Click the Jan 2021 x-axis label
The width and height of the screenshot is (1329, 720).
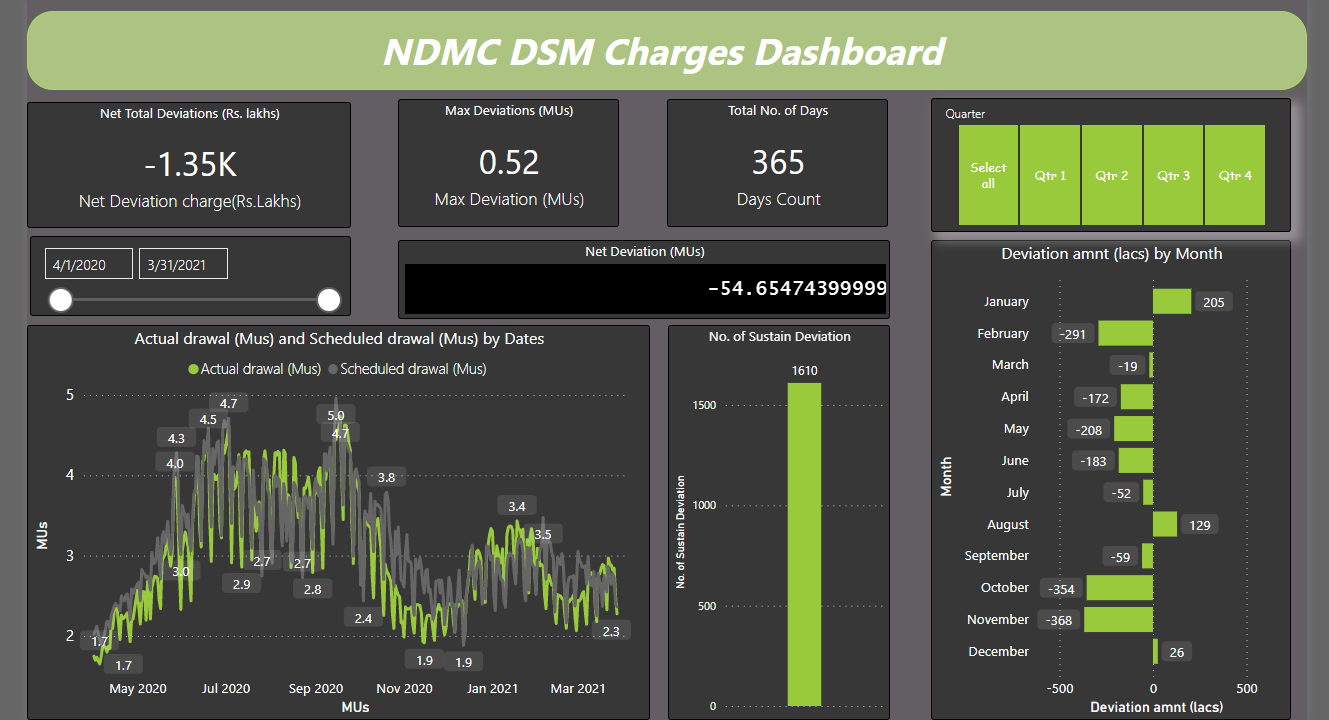[x=493, y=688]
